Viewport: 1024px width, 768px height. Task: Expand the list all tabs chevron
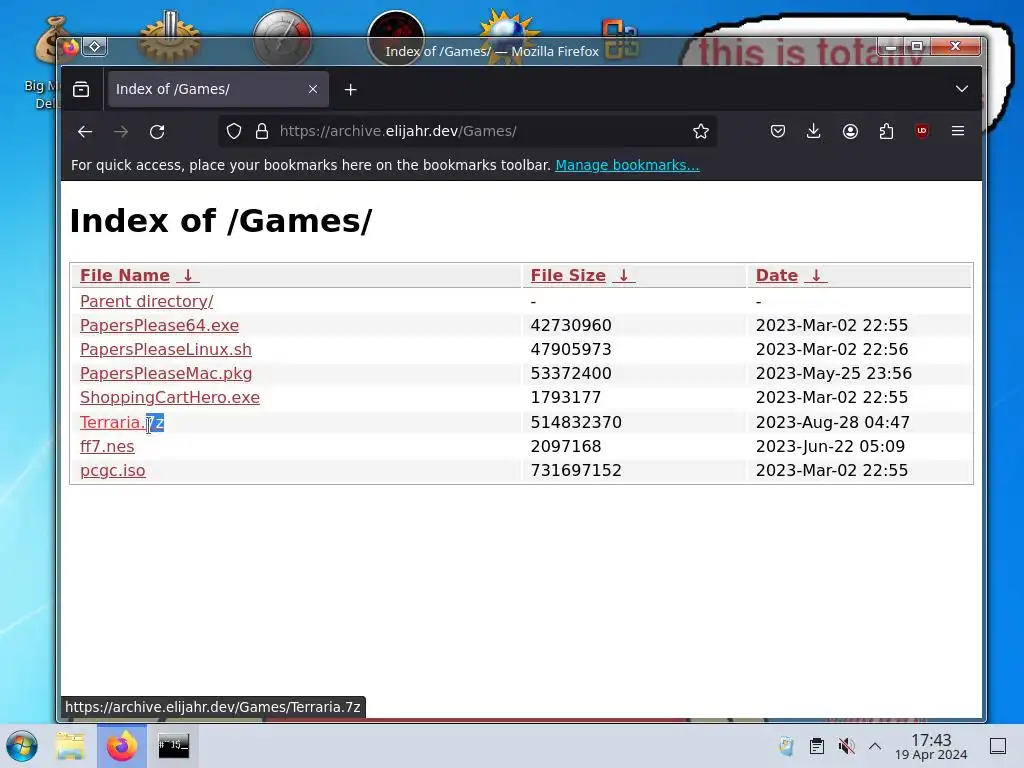[x=962, y=89]
